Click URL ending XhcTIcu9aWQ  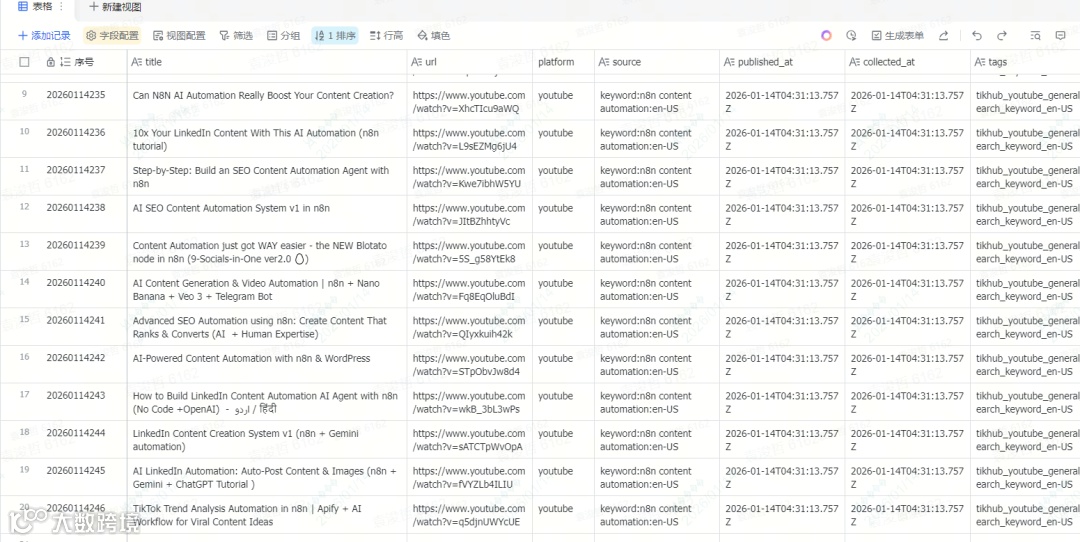point(468,102)
